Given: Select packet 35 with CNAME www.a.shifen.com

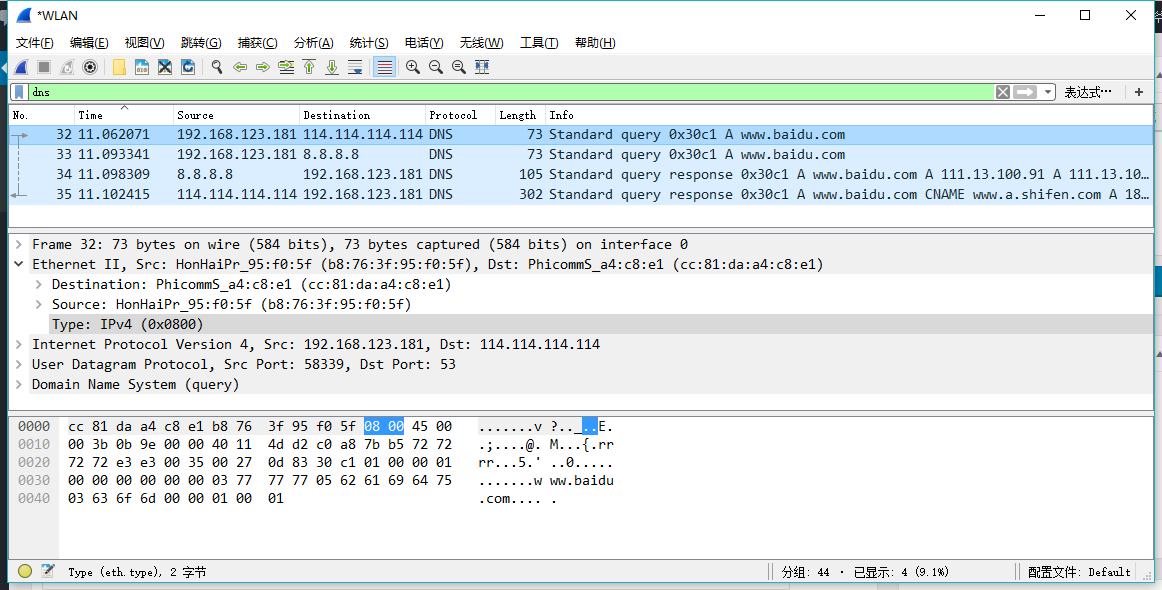Looking at the screenshot, I should [x=581, y=195].
